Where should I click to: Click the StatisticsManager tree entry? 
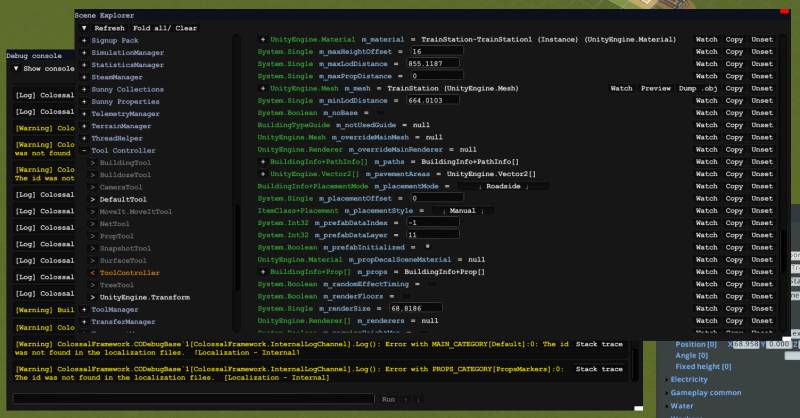(128, 65)
